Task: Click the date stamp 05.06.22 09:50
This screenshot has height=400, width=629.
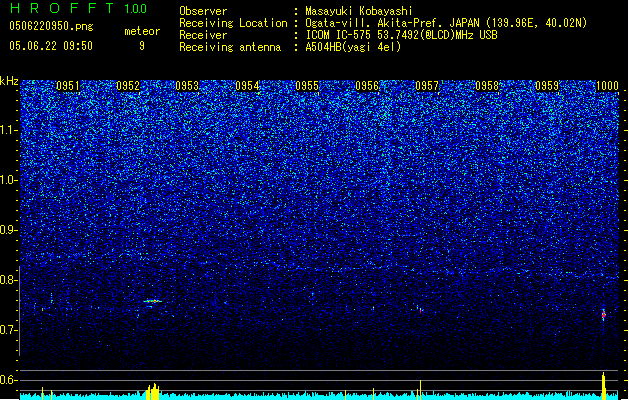Action: tap(51, 46)
